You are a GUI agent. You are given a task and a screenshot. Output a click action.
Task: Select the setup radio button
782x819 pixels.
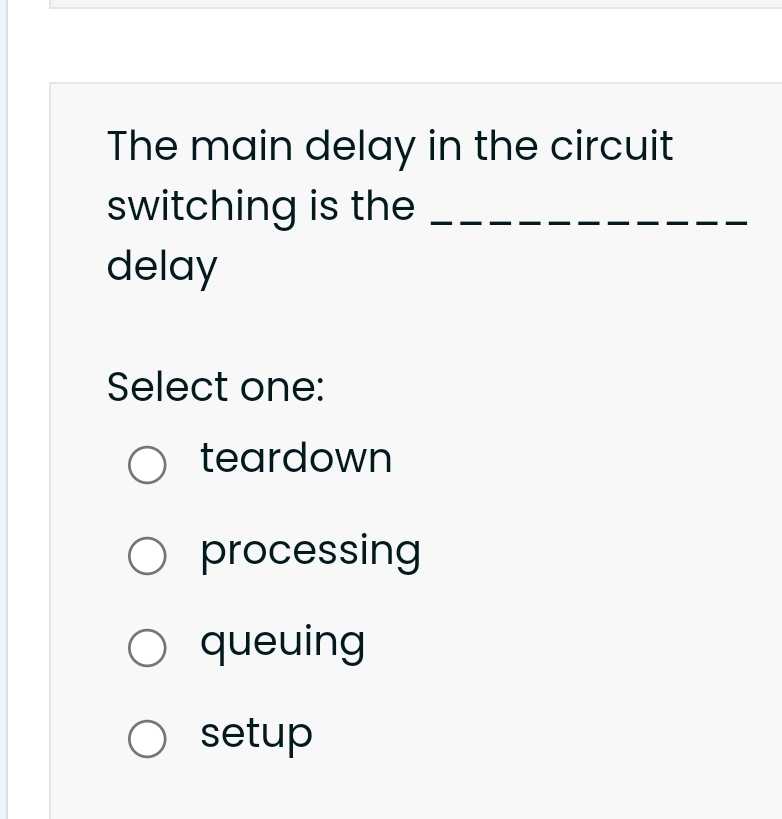tap(147, 739)
